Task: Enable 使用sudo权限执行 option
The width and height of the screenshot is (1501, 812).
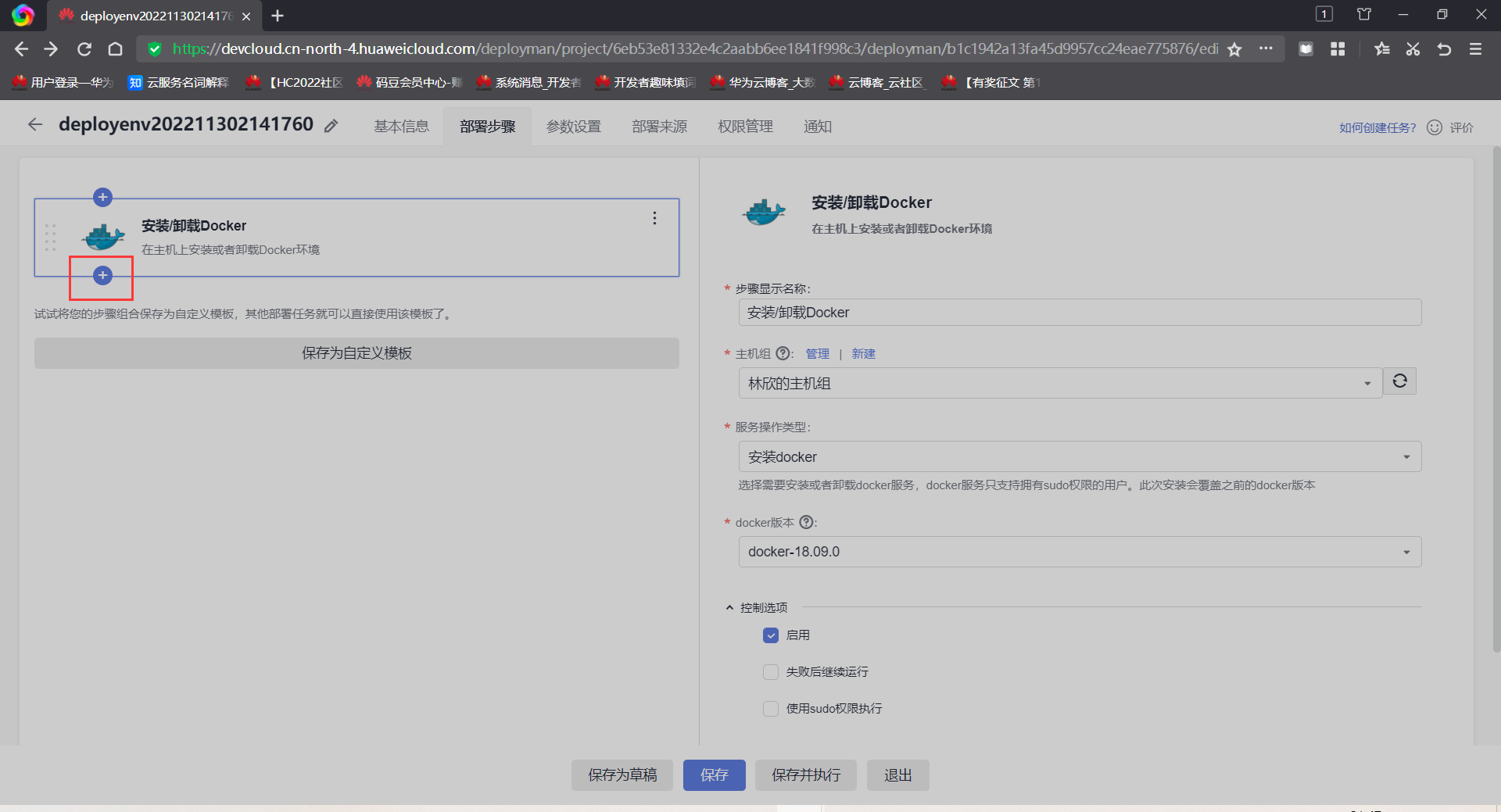Action: (771, 709)
